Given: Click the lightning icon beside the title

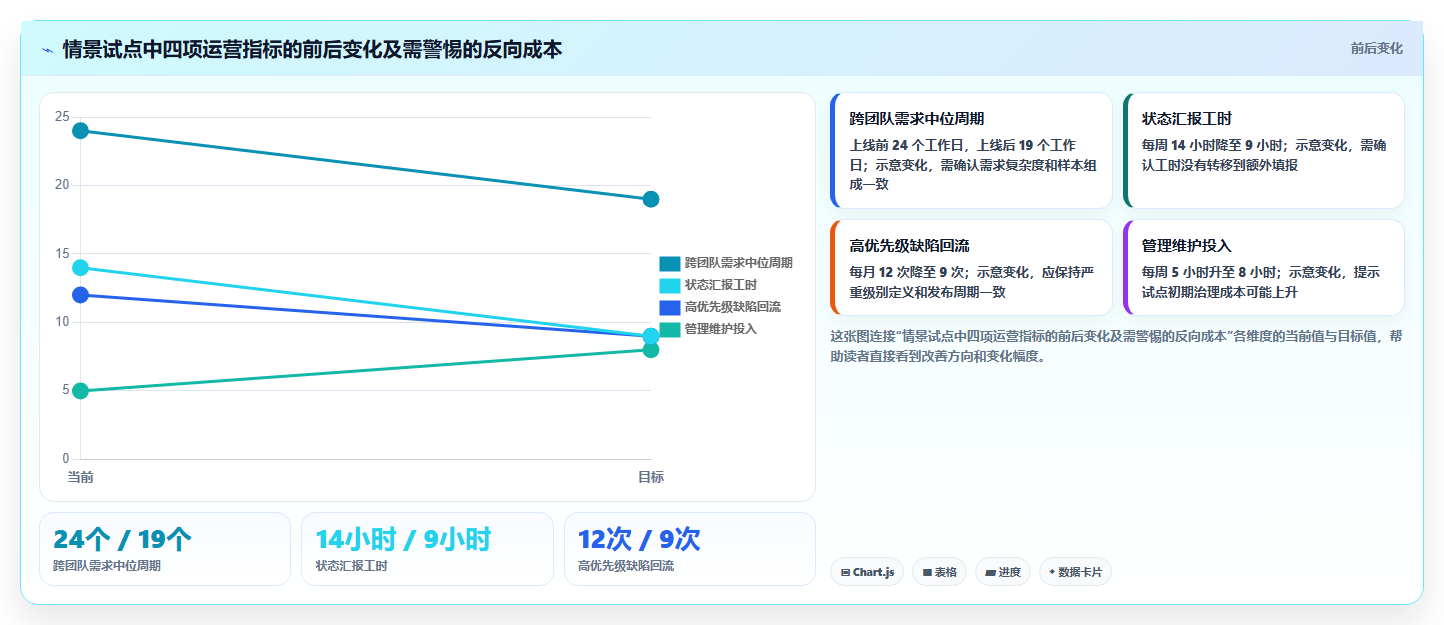Looking at the screenshot, I should pyautogui.click(x=47, y=49).
